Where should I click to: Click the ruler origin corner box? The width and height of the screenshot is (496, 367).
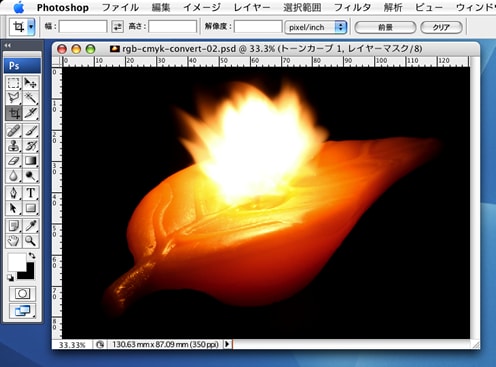click(57, 61)
